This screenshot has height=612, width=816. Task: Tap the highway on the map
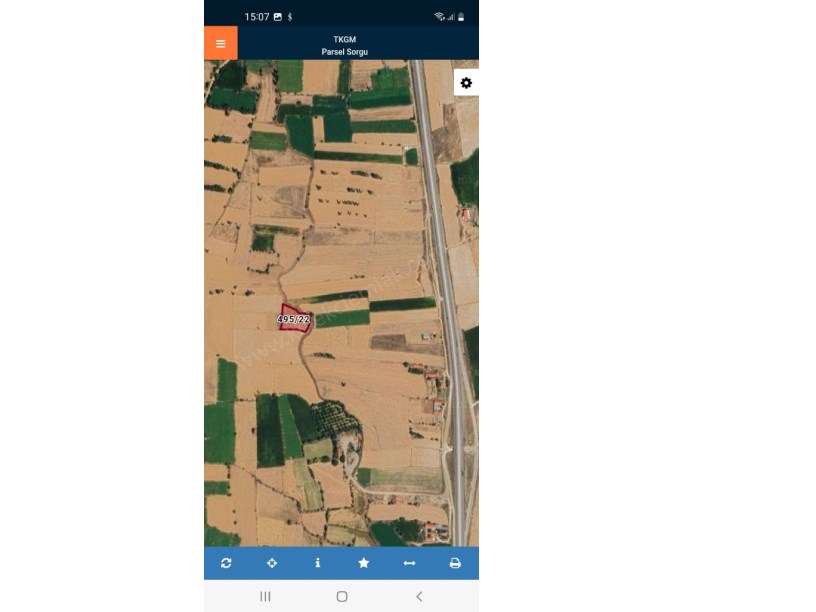point(441,260)
